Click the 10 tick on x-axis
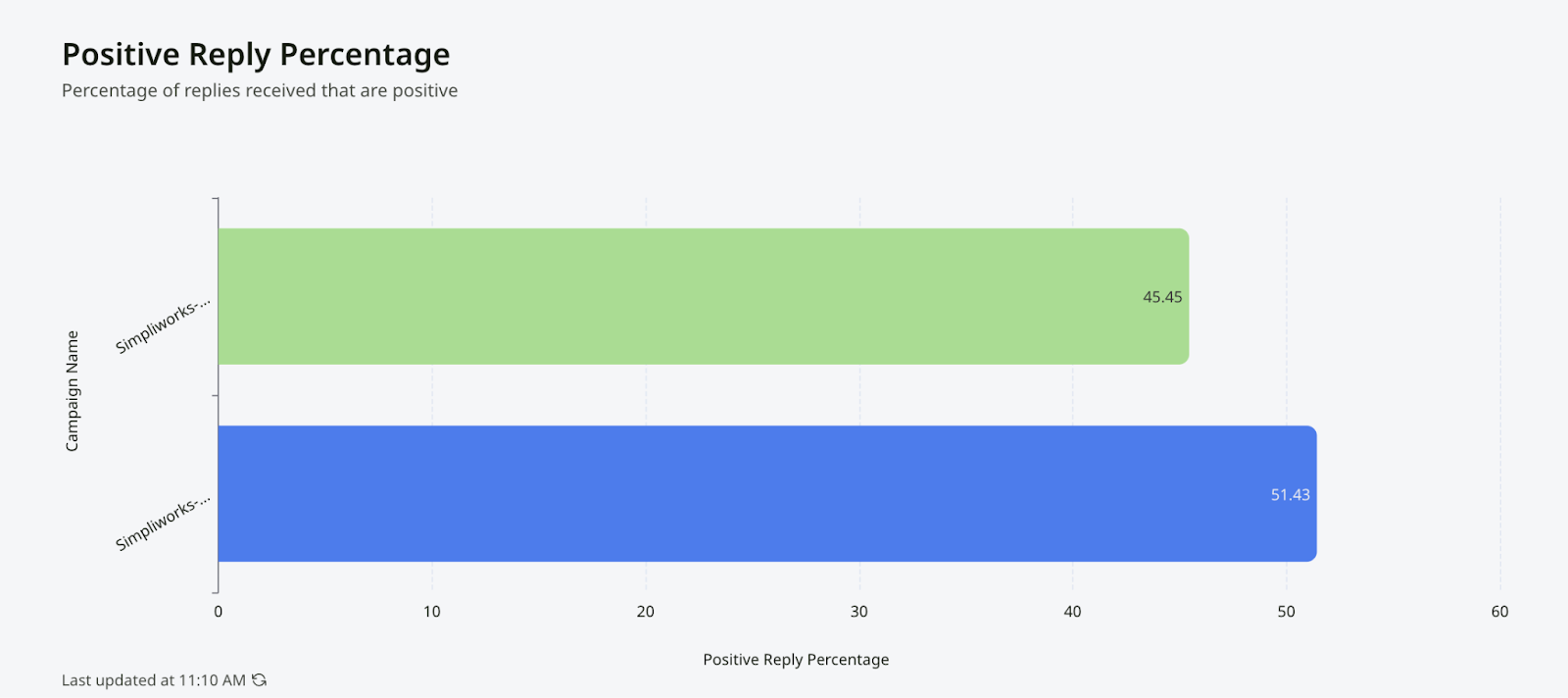 point(431,612)
